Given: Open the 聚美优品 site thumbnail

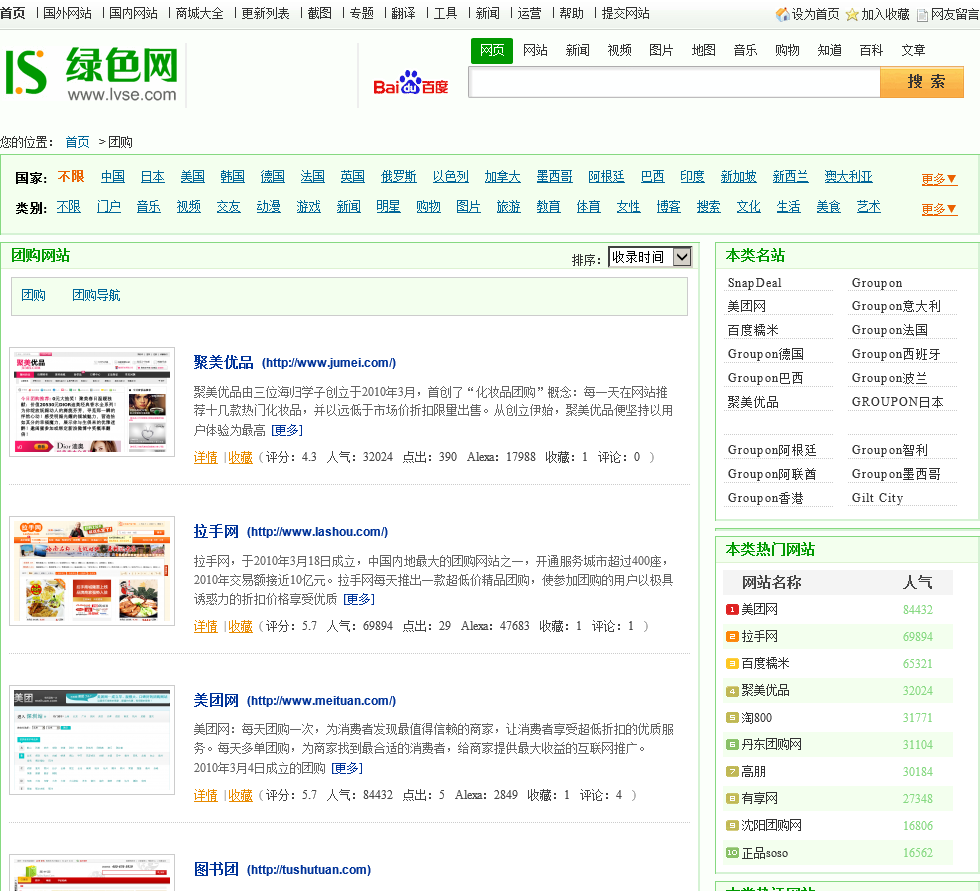Looking at the screenshot, I should click(x=92, y=402).
